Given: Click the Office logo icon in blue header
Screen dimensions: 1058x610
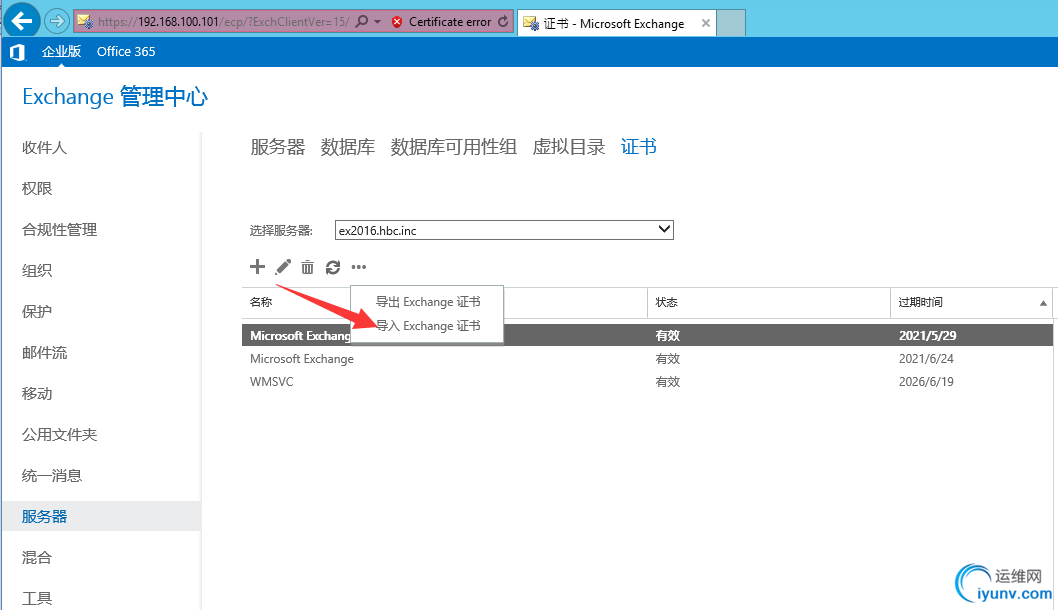Looking at the screenshot, I should coord(18,52).
